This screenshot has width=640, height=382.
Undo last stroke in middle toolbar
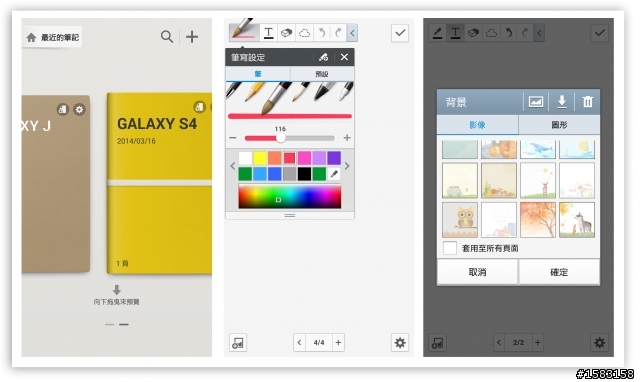pyautogui.click(x=322, y=33)
